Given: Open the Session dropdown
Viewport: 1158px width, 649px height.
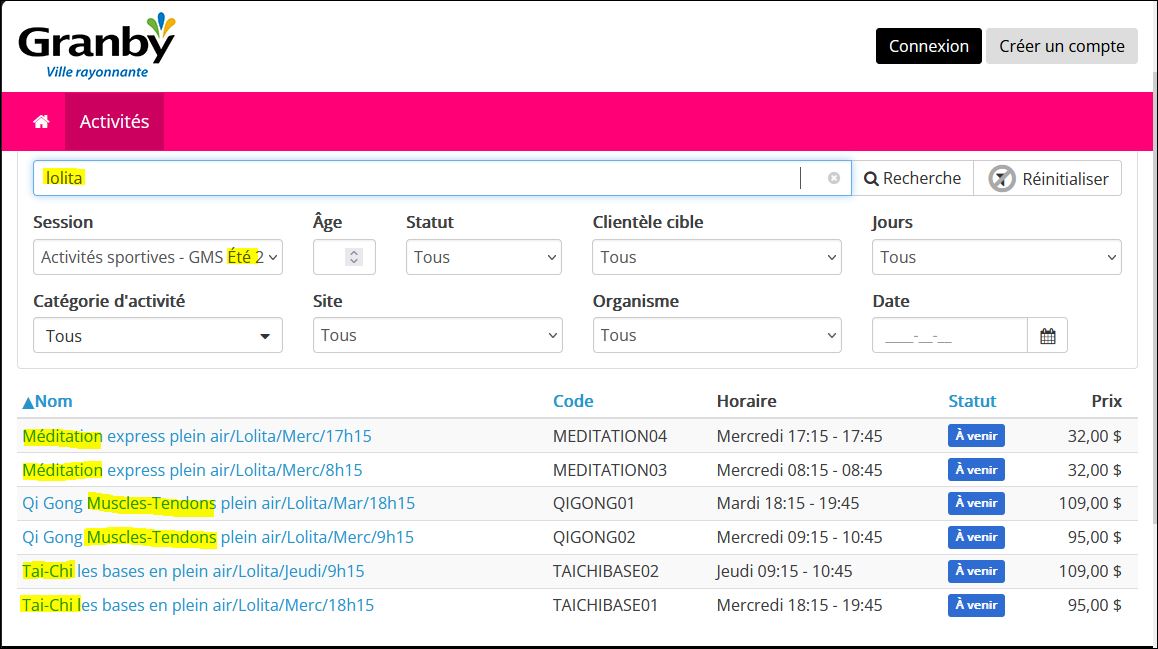Looking at the screenshot, I should coord(158,257).
